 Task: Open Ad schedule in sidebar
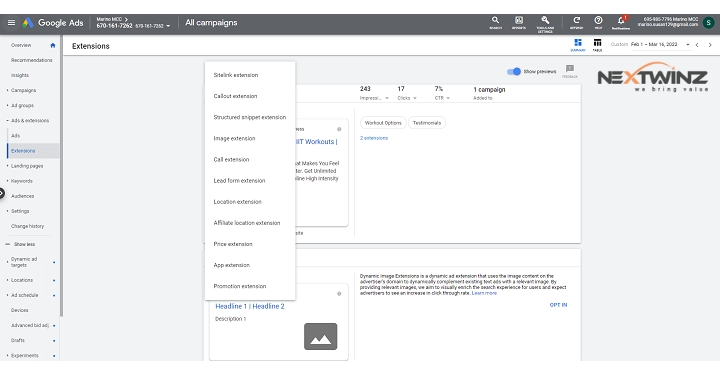point(24,295)
